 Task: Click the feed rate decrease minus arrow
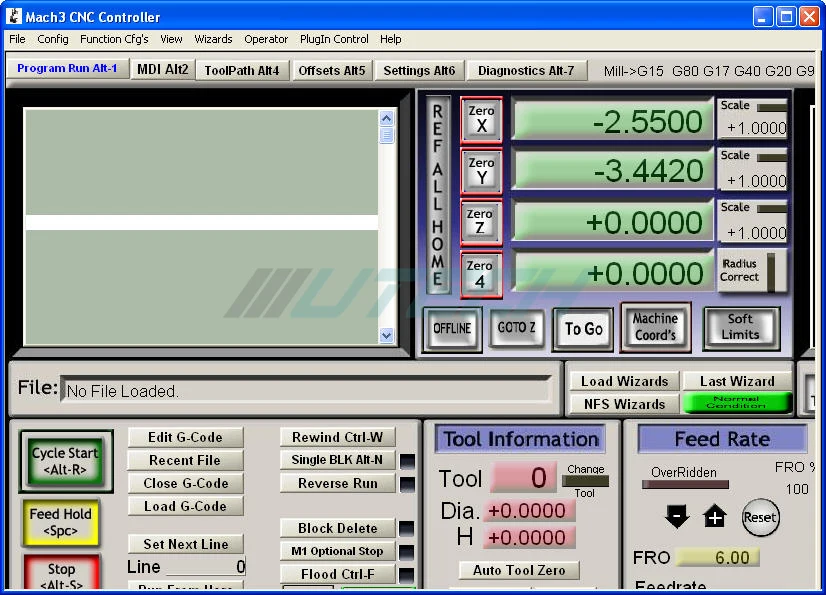pos(677,517)
